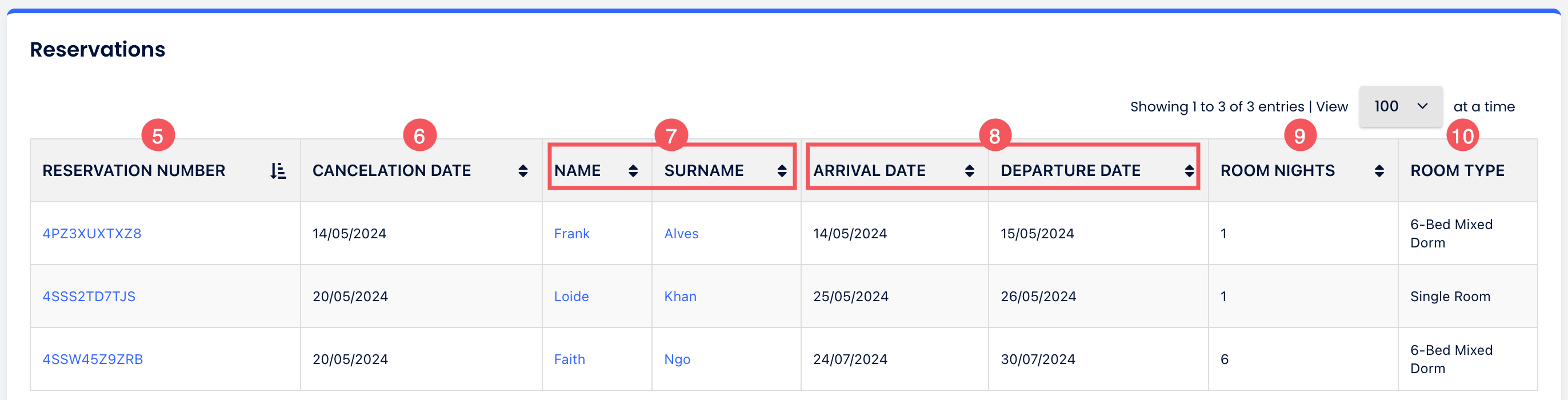Viewport: 1568px width, 400px height.
Task: Click the Single Room cell
Action: (1450, 297)
